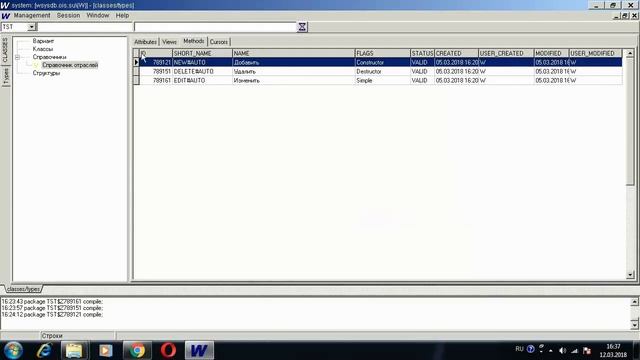Open the TST schema dropdown
640x360 pixels.
31,27
